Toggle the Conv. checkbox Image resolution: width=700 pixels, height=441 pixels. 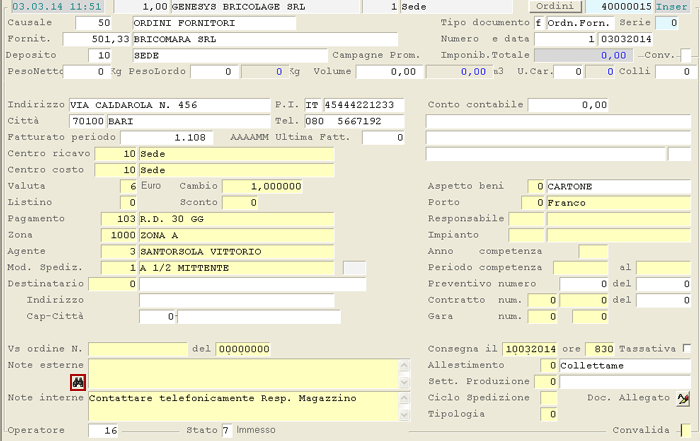click(685, 56)
